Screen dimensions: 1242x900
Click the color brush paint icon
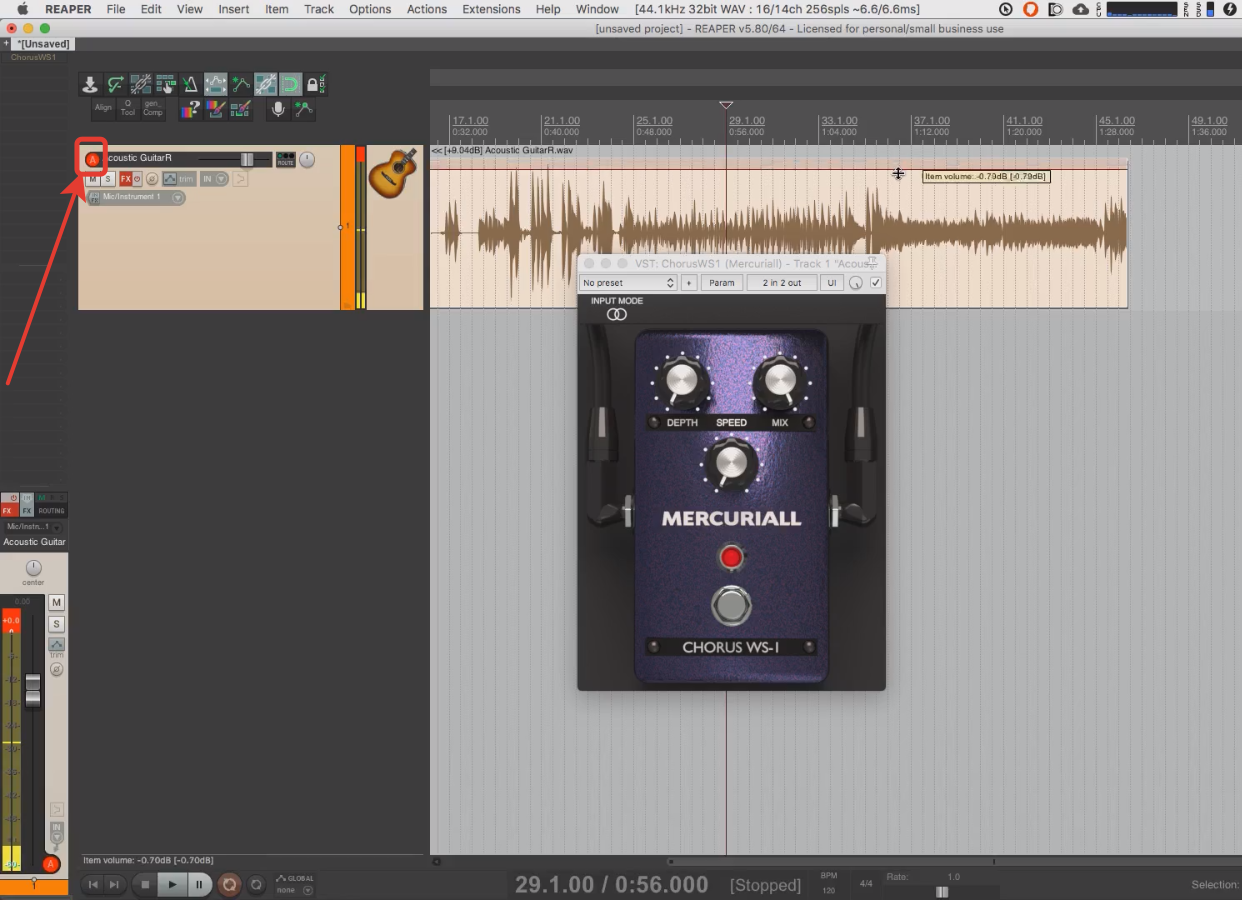(x=215, y=109)
